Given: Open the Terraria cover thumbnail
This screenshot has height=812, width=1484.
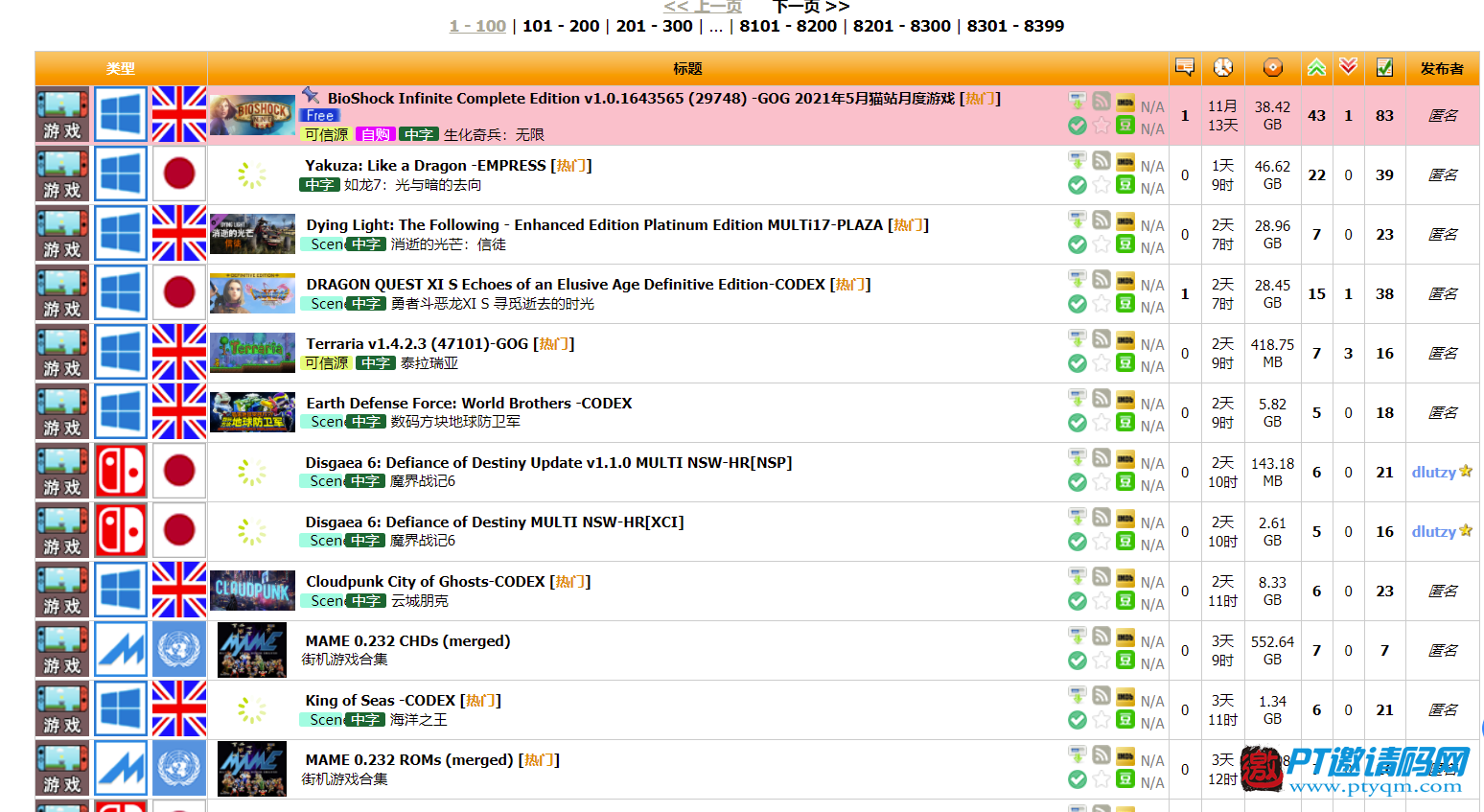Looking at the screenshot, I should pos(253,353).
